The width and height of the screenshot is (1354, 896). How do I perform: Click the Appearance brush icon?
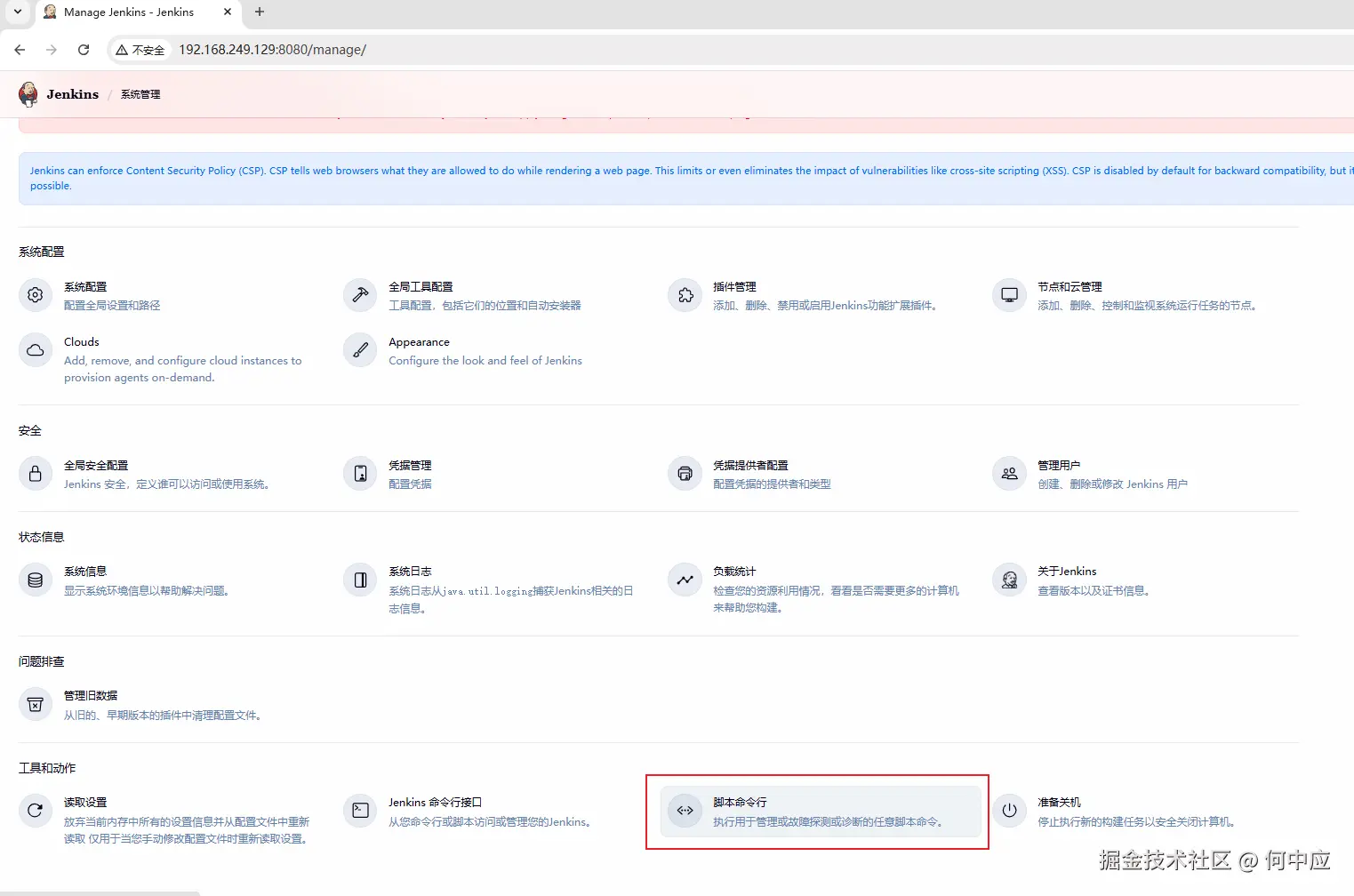click(360, 350)
